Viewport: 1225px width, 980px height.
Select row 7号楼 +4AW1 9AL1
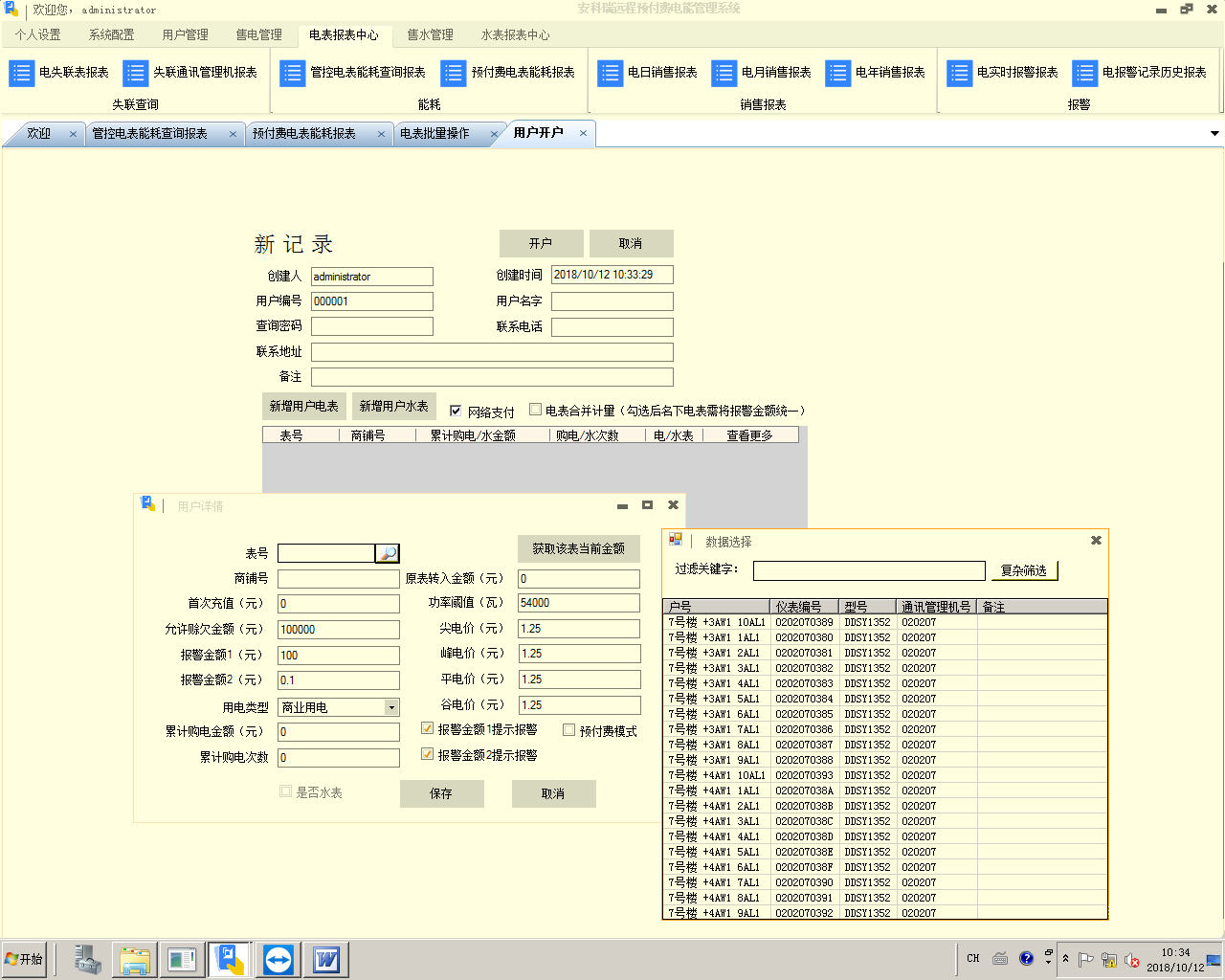885,913
